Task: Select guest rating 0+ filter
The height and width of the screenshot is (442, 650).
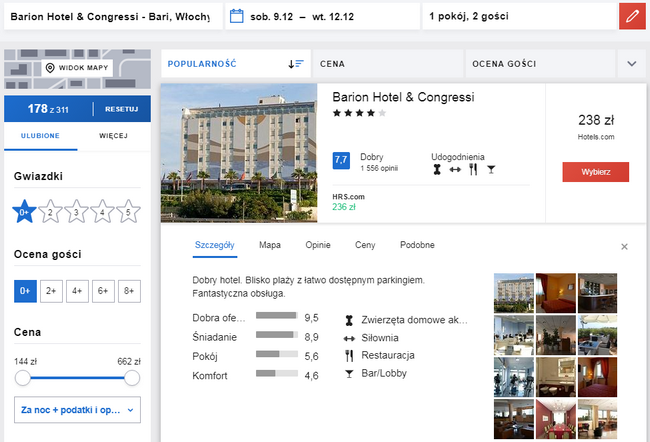Action: 25,291
